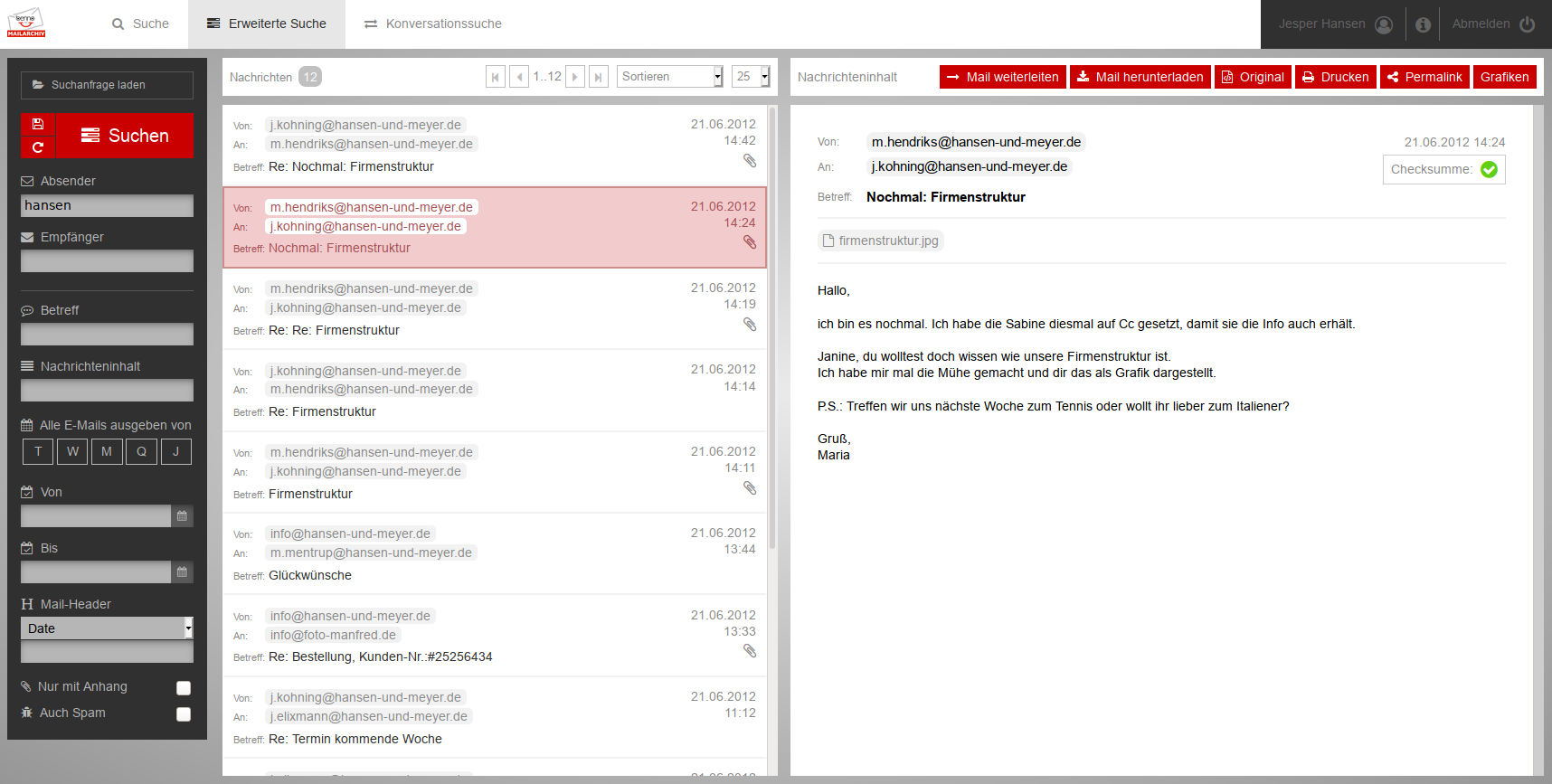Image resolution: width=1552 pixels, height=784 pixels.
Task: Switch to the Konversationssuche tab
Action: click(x=433, y=24)
